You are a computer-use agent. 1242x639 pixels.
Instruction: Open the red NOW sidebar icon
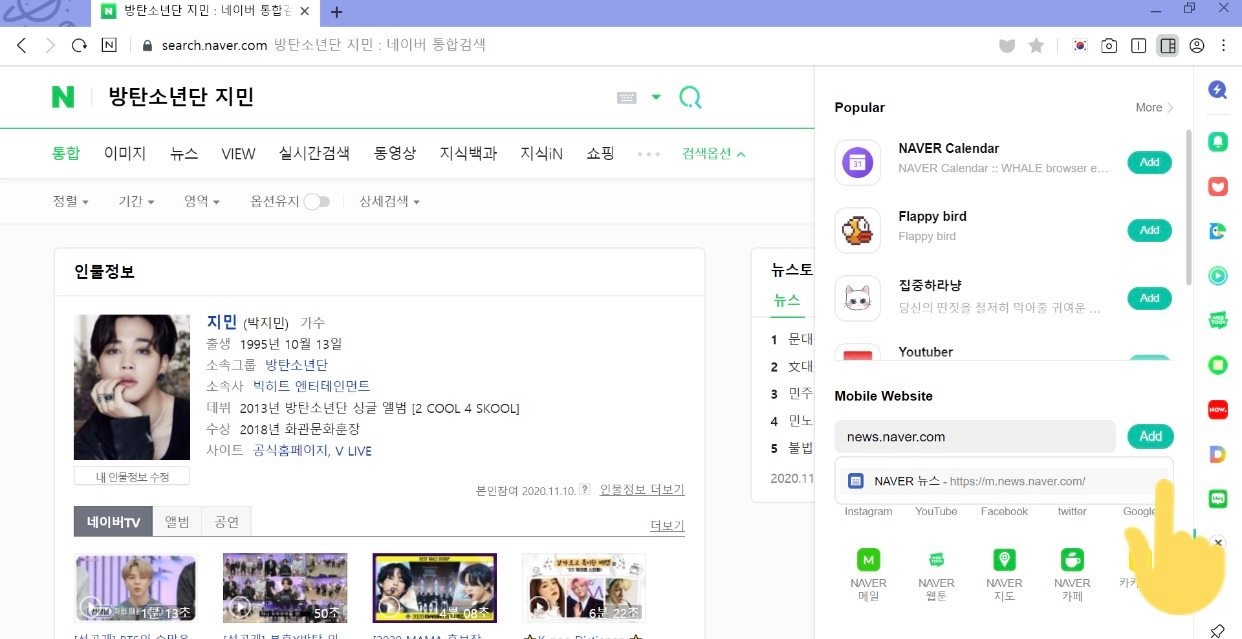(1217, 409)
